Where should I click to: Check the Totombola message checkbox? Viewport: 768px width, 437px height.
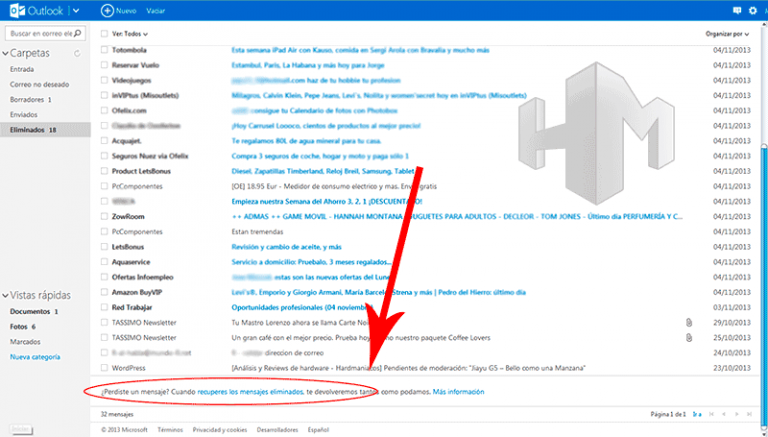(x=104, y=49)
